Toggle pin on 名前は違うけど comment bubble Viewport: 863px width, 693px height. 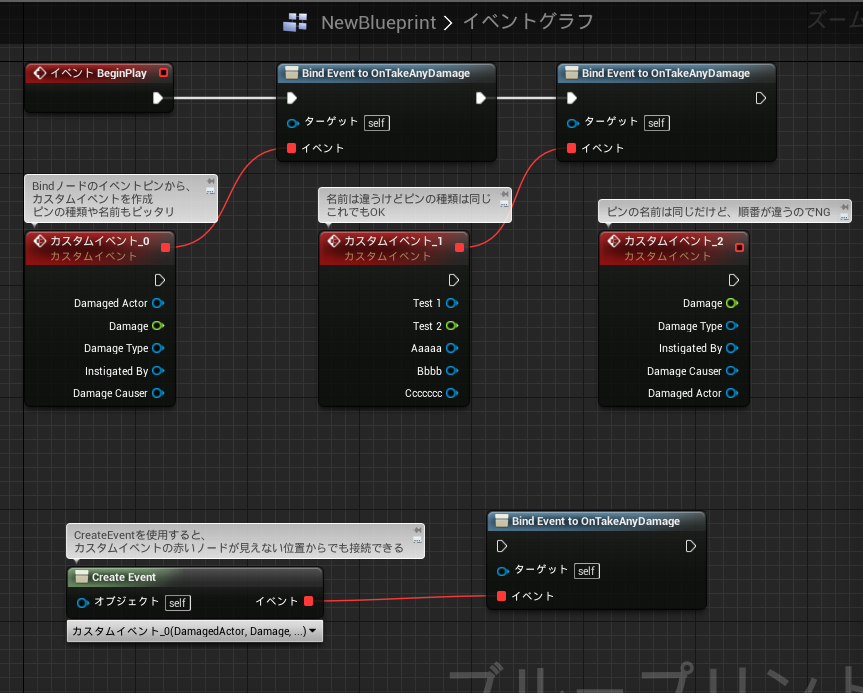pyautogui.click(x=504, y=194)
